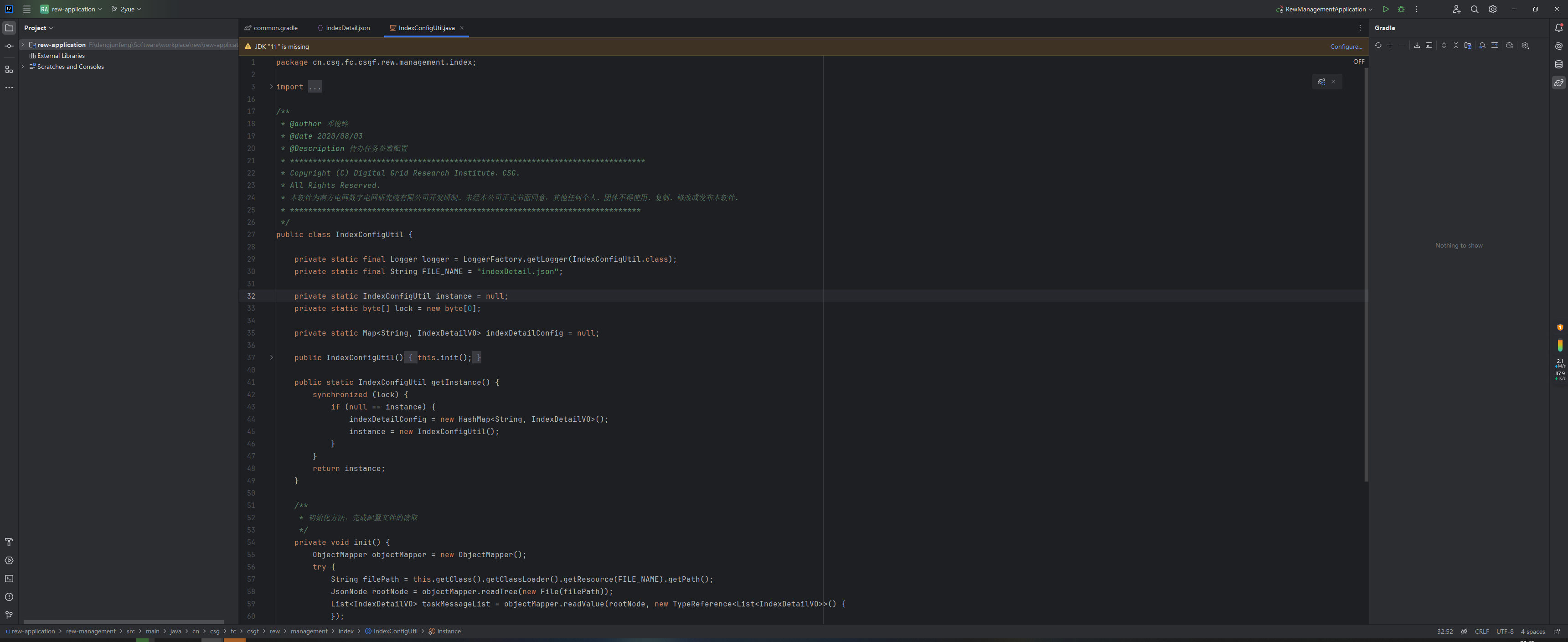Click line number 41 in gutter
This screenshot has height=642, width=1568.
[251, 383]
